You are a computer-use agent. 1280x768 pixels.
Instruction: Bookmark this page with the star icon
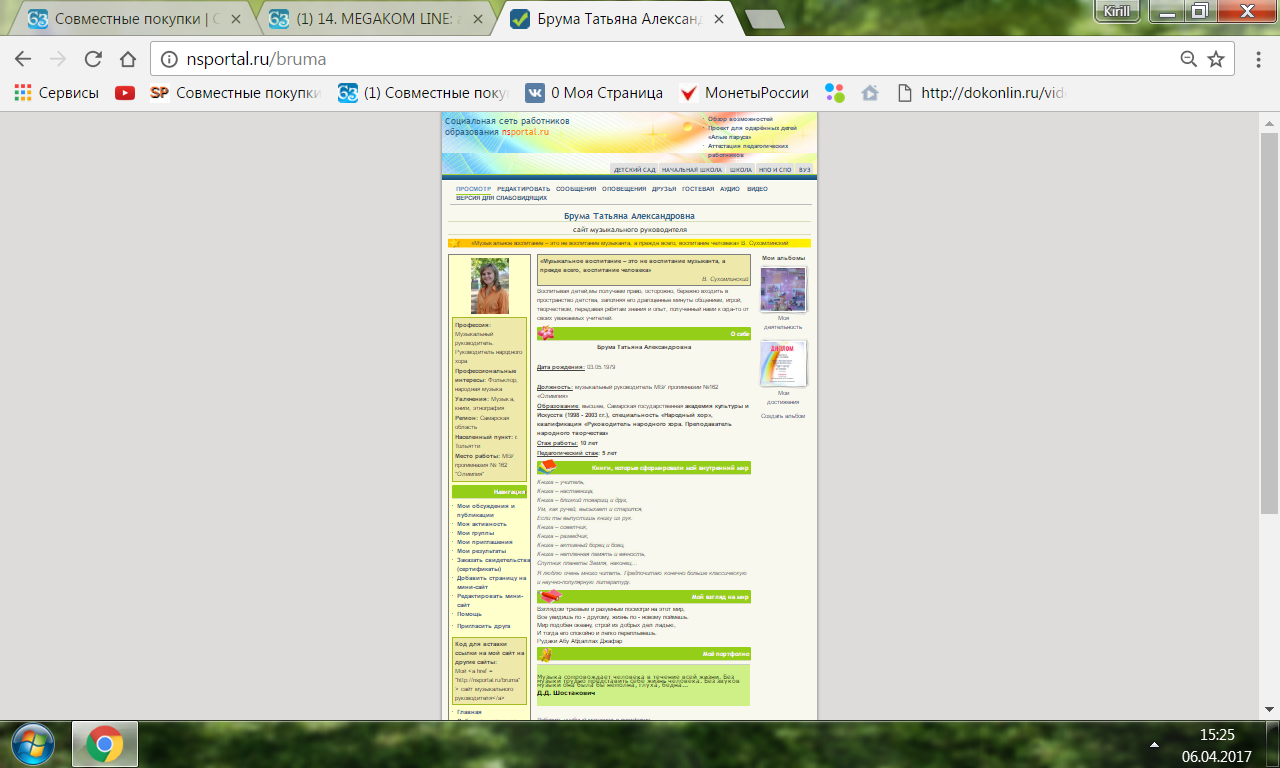point(1216,59)
